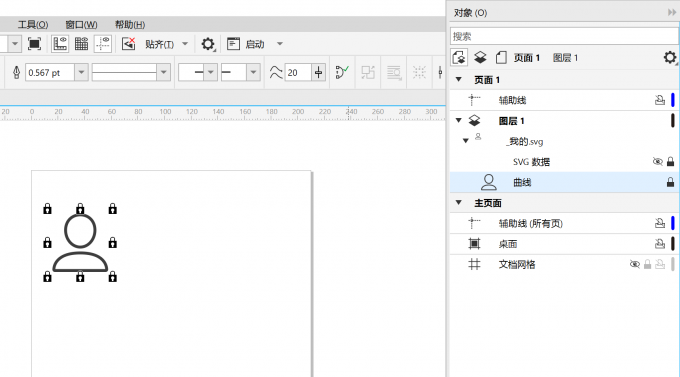The width and height of the screenshot is (680, 377).
Task: Select the 桌面 layer row
Action: coord(564,244)
